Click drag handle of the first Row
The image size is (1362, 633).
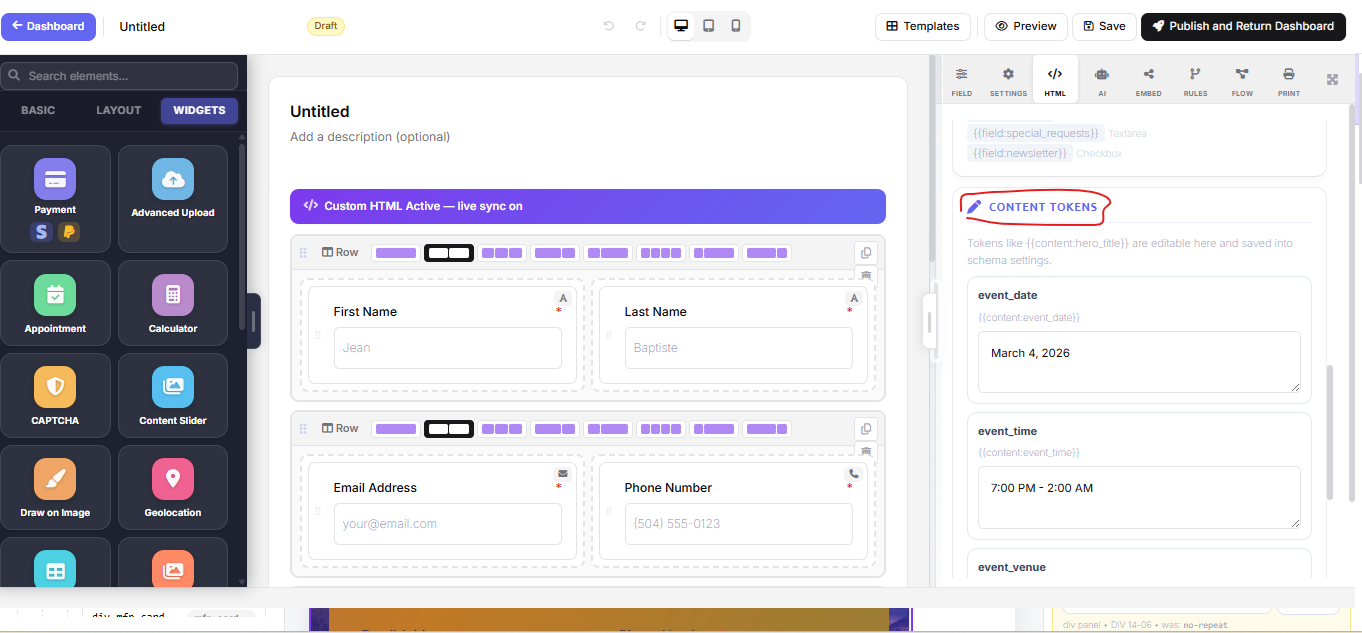point(303,253)
